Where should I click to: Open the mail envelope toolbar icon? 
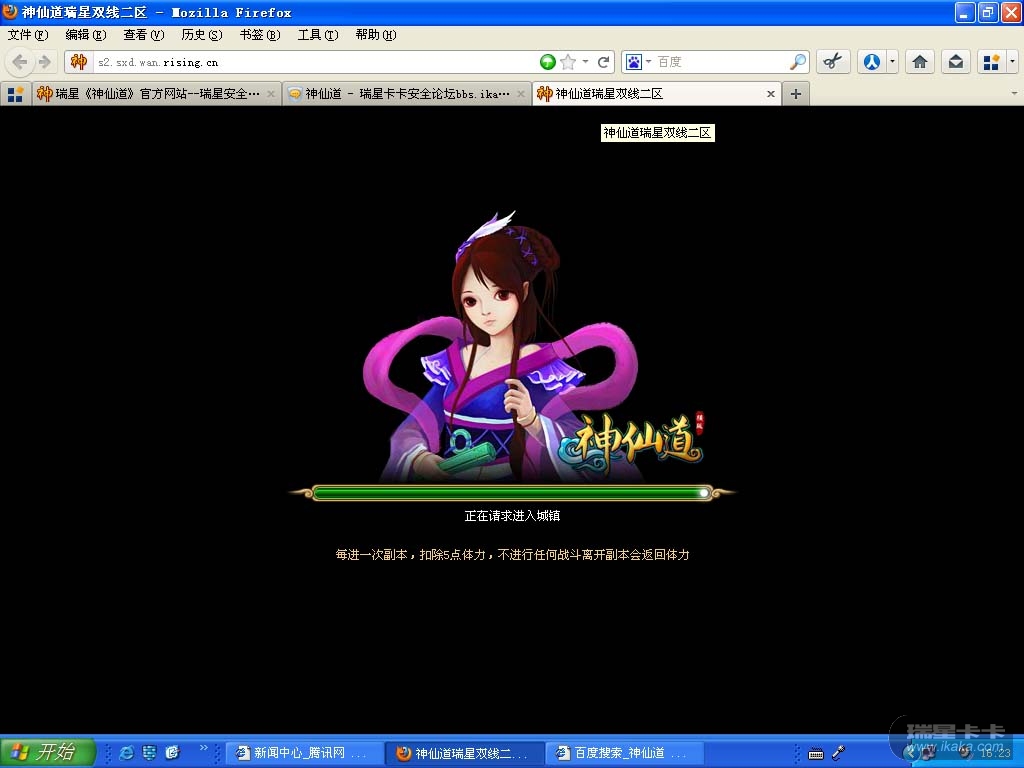(955, 62)
